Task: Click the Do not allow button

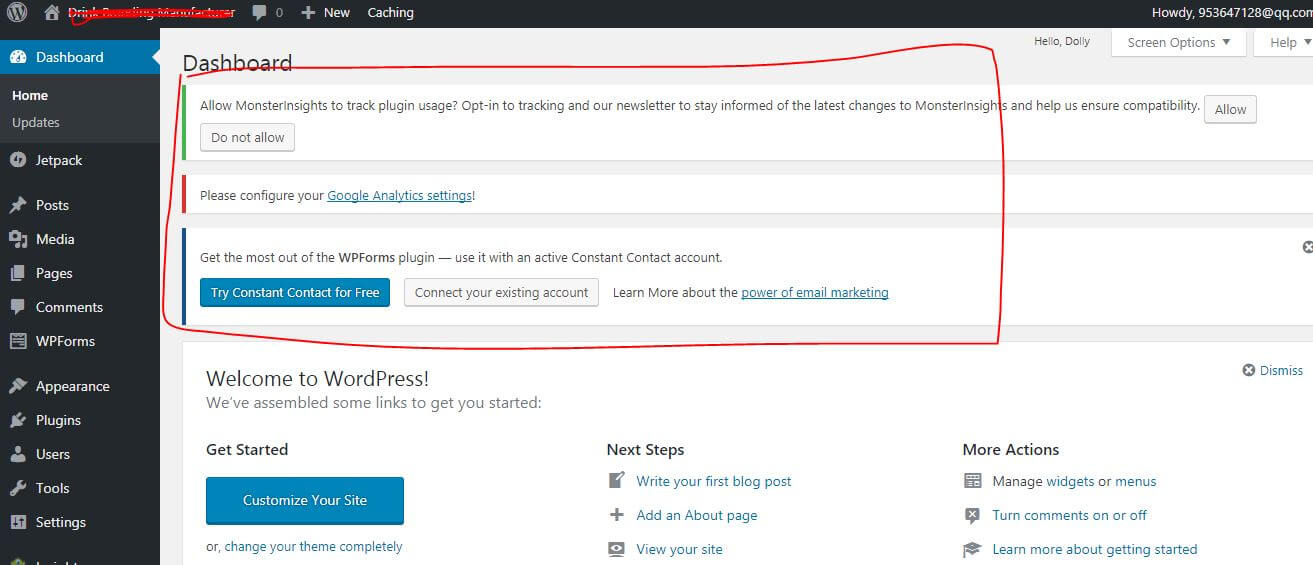Action: click(247, 137)
